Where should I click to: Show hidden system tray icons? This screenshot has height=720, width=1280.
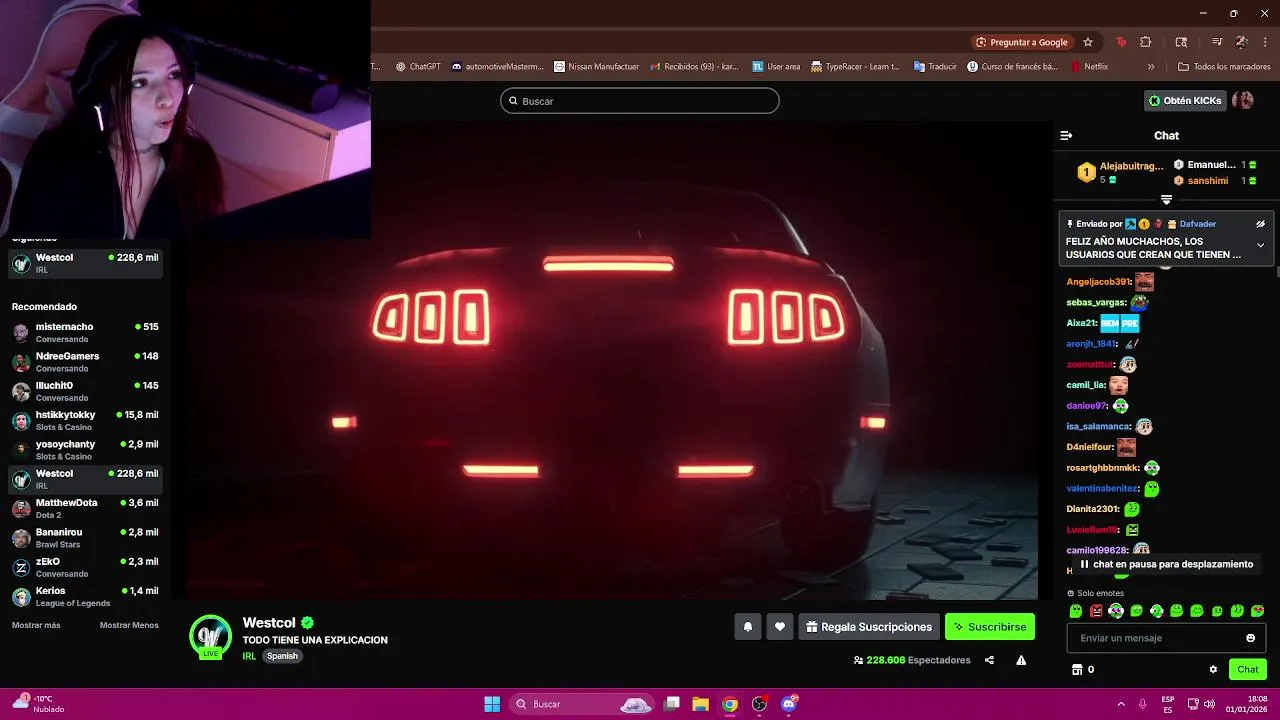[x=1121, y=704]
